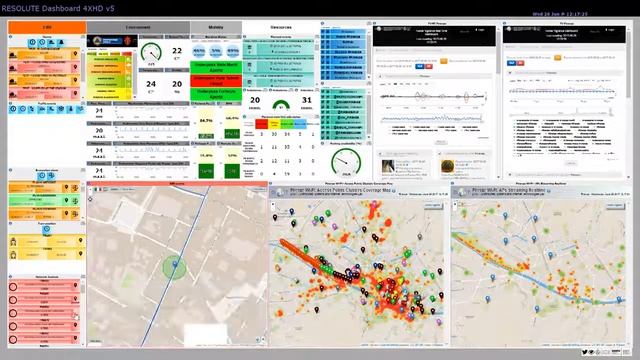Collapse the chart section in the left Twitter panel
This screenshot has width=640, height=360.
point(380,76)
